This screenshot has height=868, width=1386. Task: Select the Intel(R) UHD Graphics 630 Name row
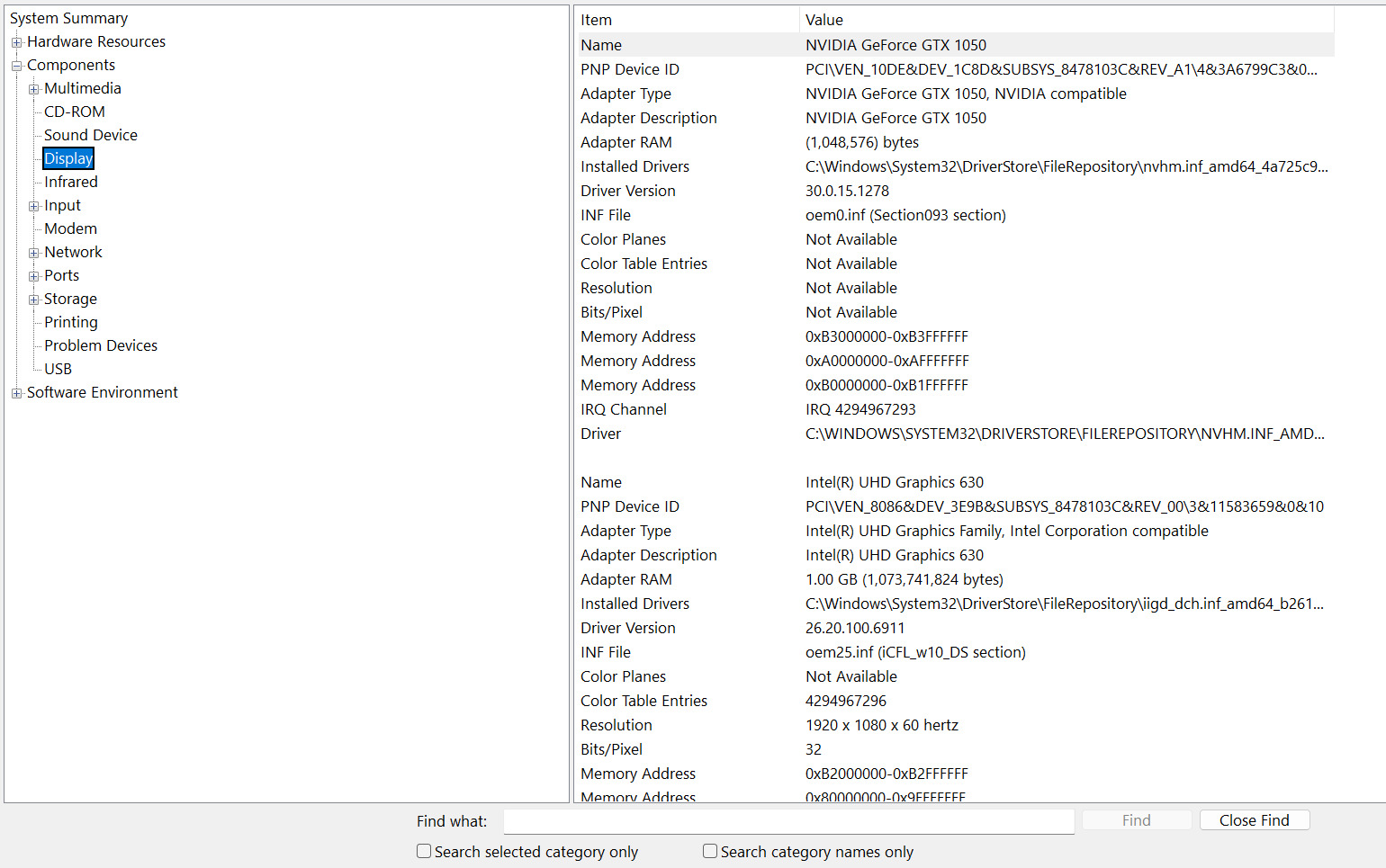[x=955, y=482]
